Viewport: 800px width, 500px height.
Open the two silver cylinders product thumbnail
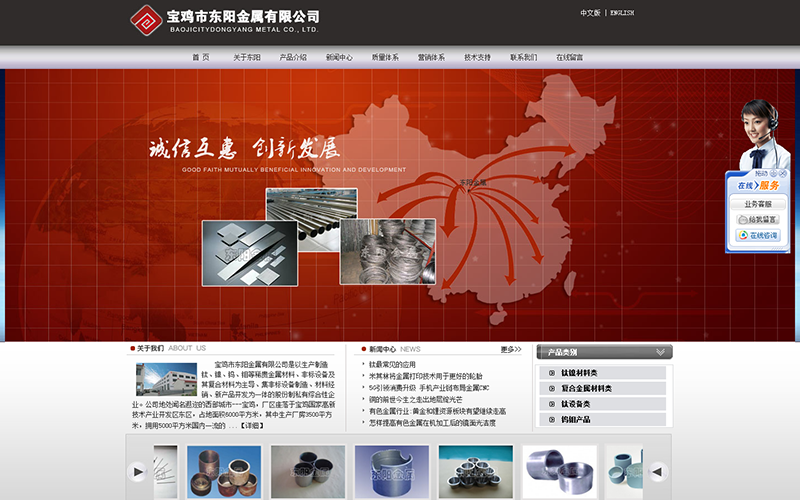click(560, 472)
